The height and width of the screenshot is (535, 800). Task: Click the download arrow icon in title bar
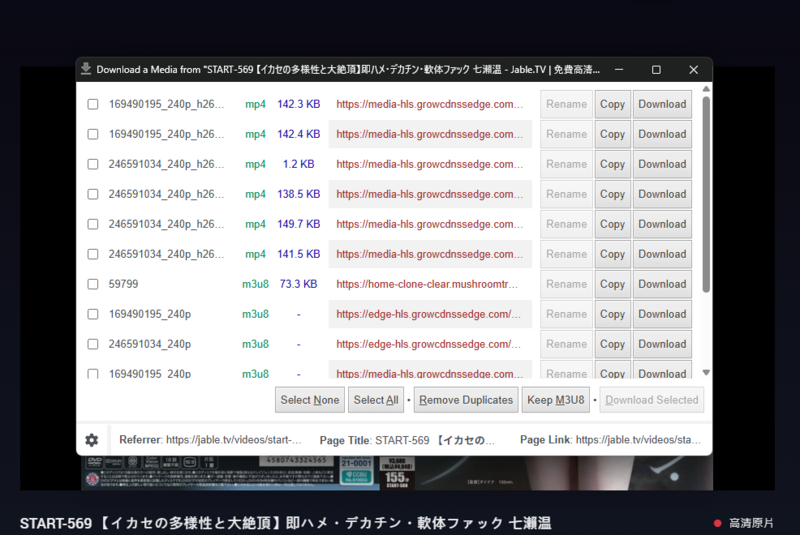[x=86, y=69]
